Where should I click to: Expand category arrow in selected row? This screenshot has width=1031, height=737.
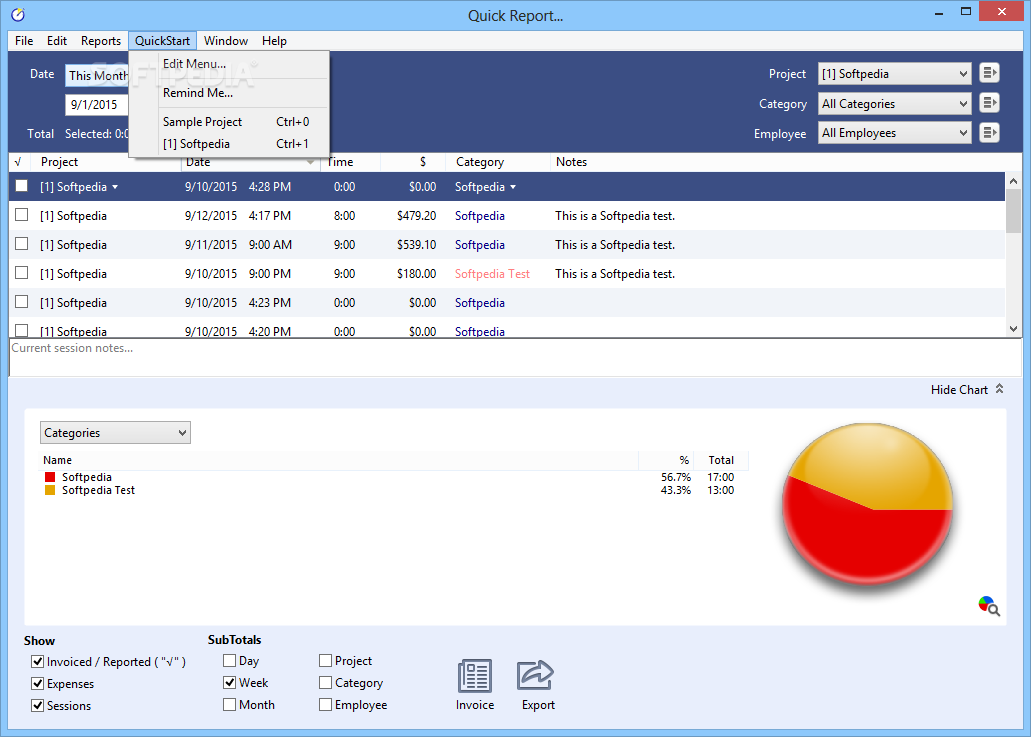click(x=513, y=187)
